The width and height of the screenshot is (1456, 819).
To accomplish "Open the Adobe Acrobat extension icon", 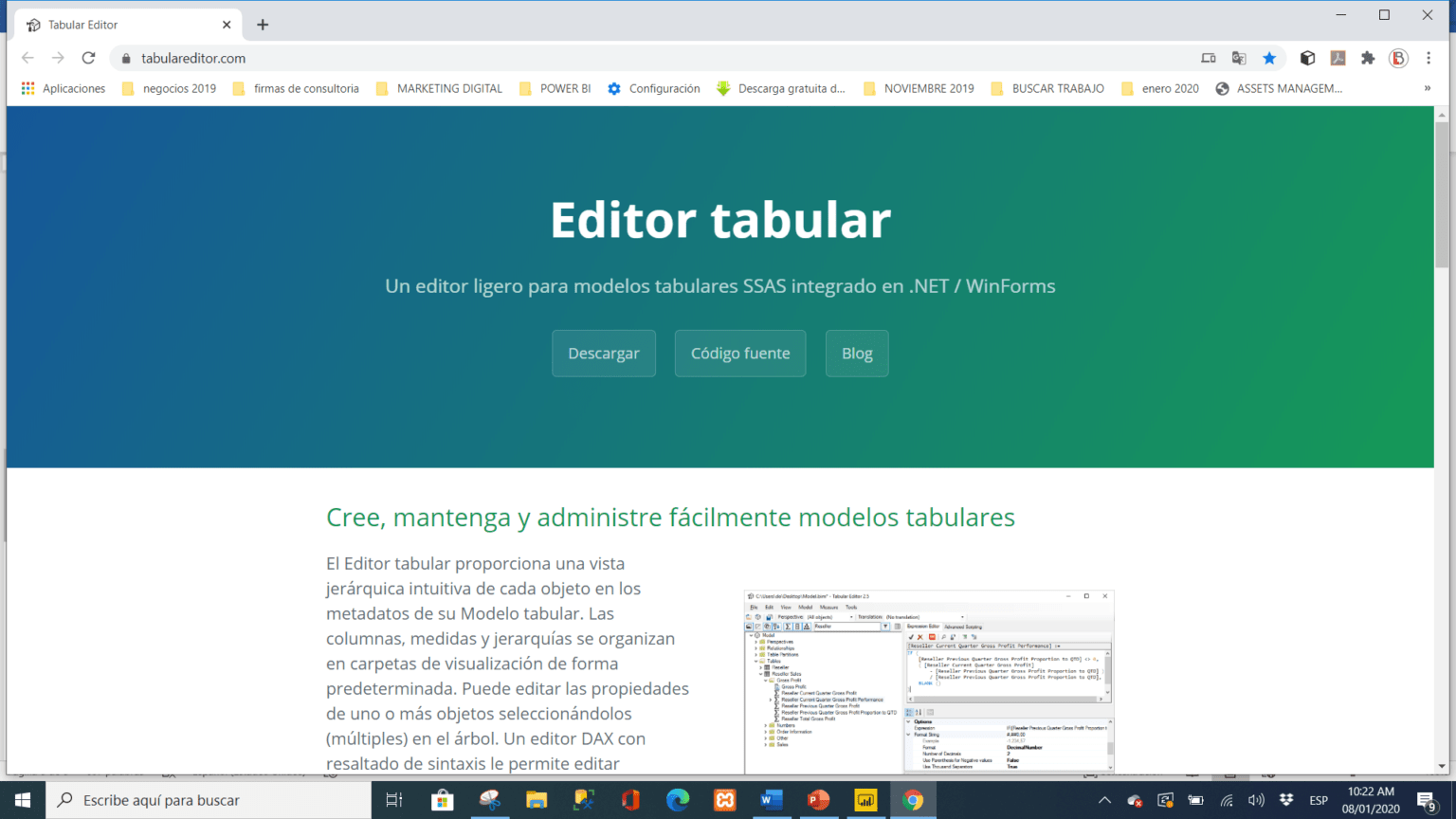I will [1338, 58].
